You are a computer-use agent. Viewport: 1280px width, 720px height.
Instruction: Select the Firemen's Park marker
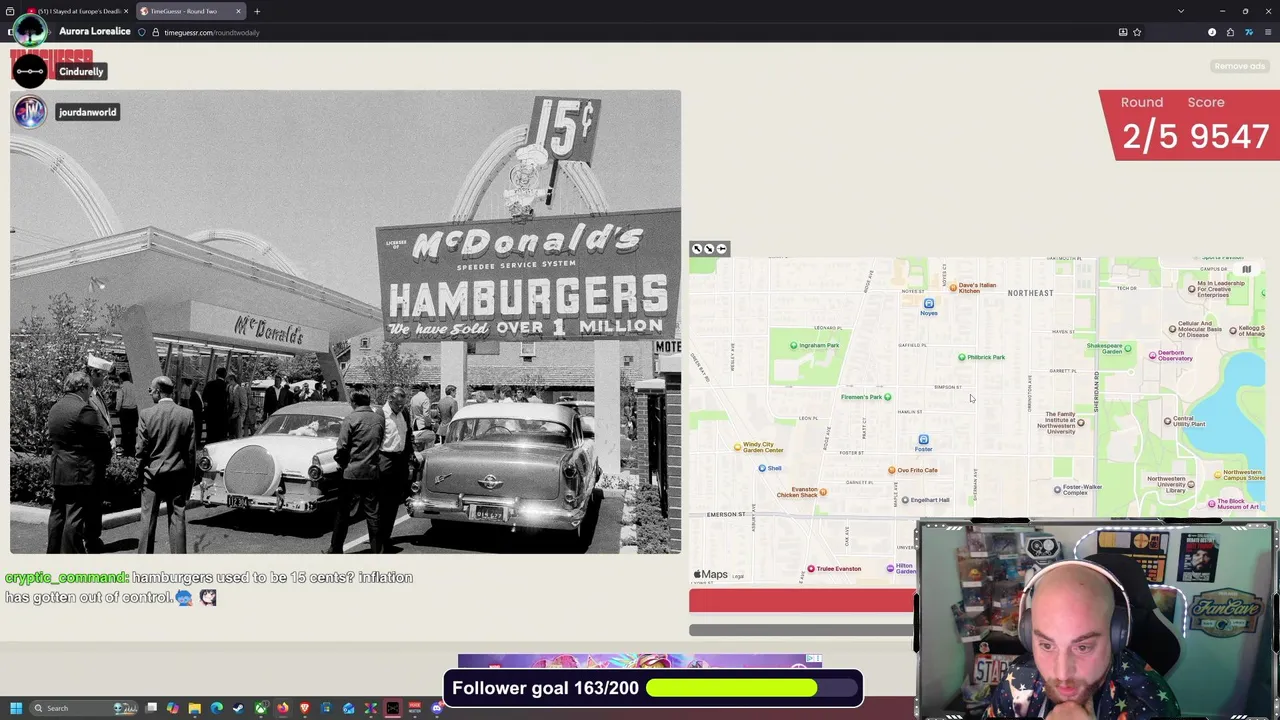click(x=887, y=397)
